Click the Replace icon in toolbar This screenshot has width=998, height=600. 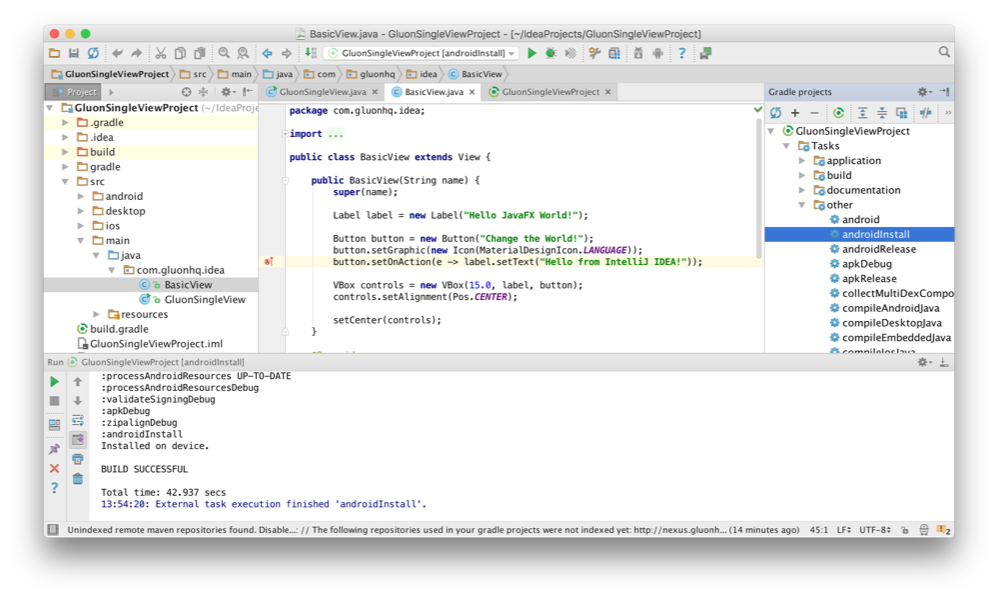[243, 53]
